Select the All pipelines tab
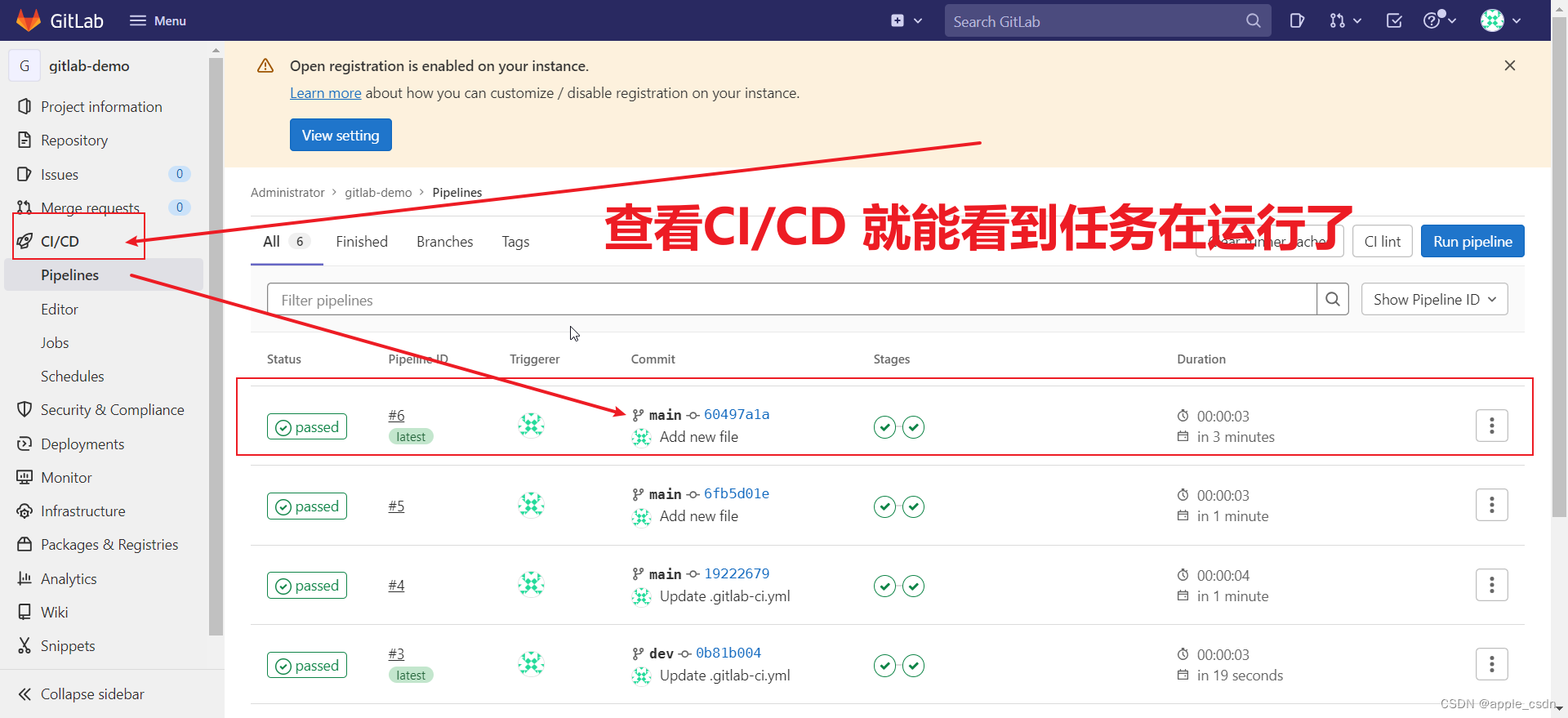Screen dimensions: 1568x718 click(287, 242)
